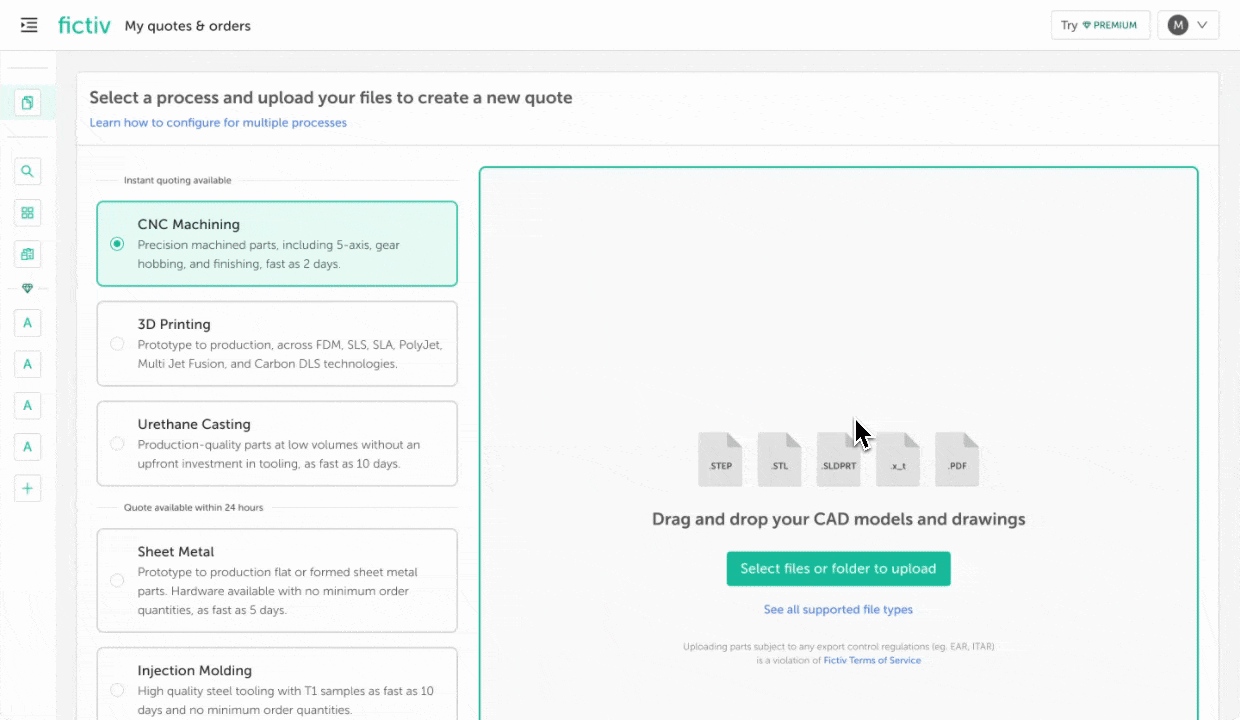
Task: Open the user account dropdown menu
Action: (1187, 25)
